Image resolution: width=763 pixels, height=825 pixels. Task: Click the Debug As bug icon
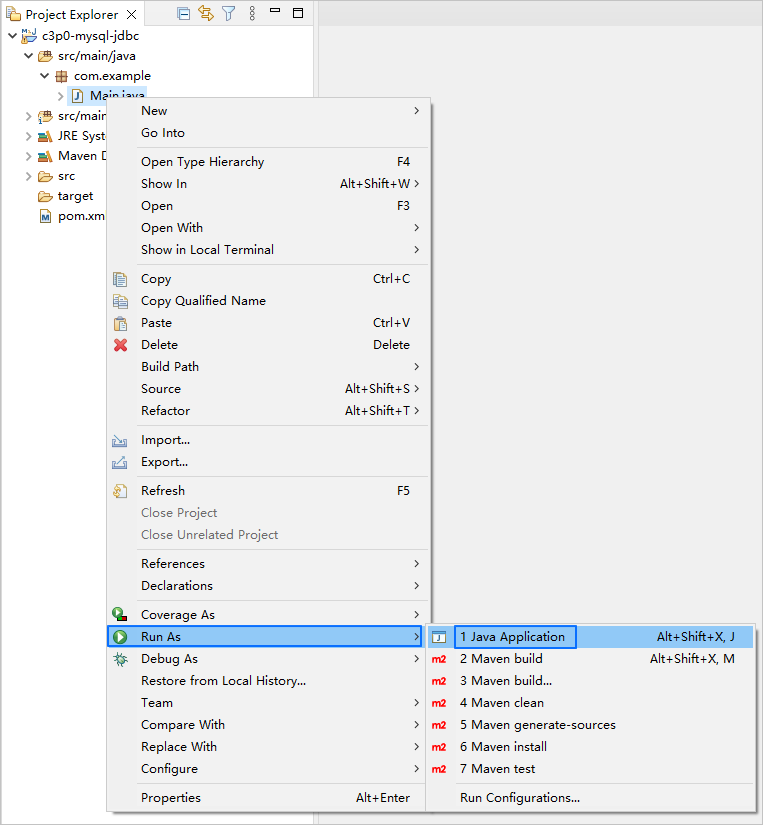121,659
